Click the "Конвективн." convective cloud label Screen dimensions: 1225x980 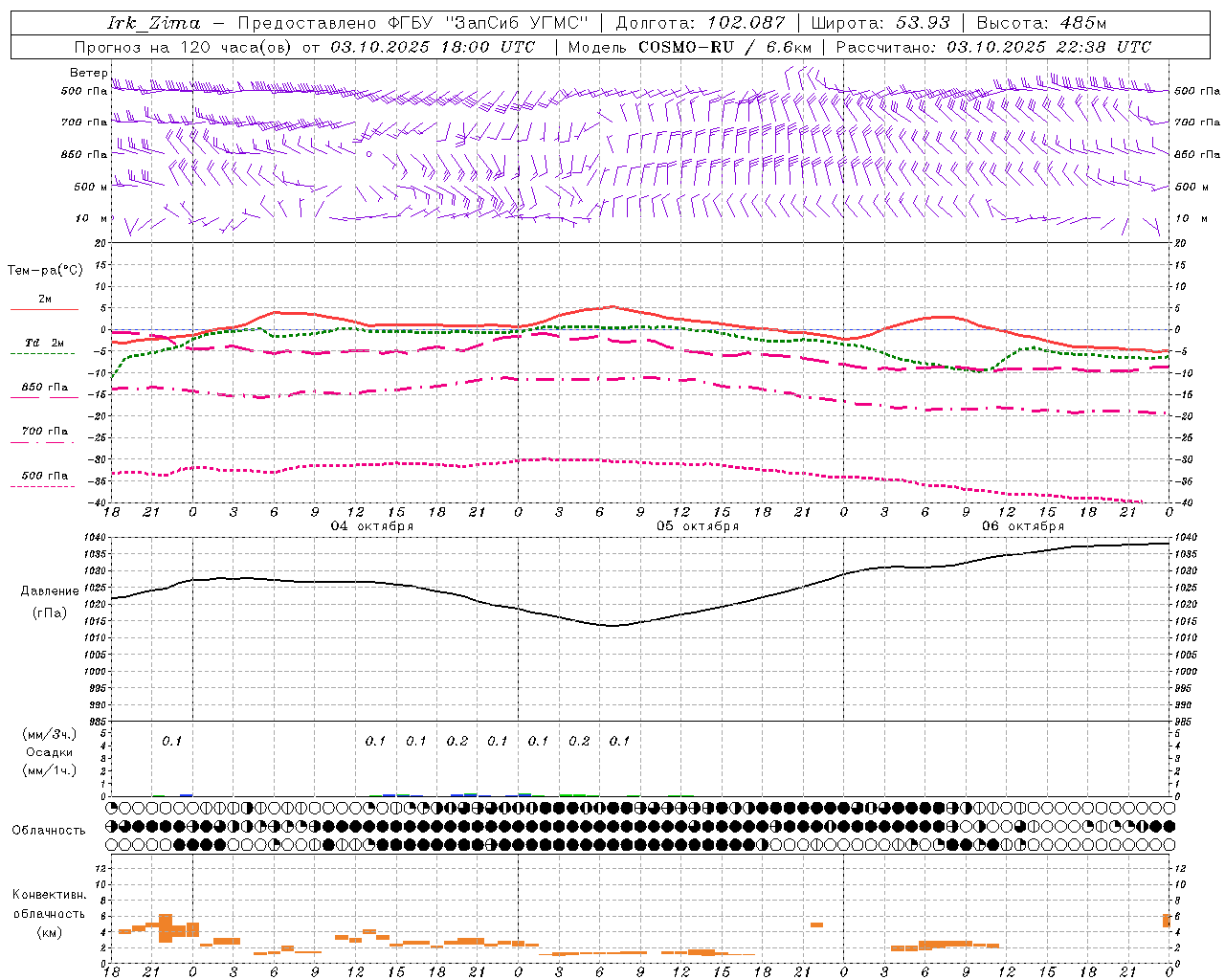coord(49,895)
